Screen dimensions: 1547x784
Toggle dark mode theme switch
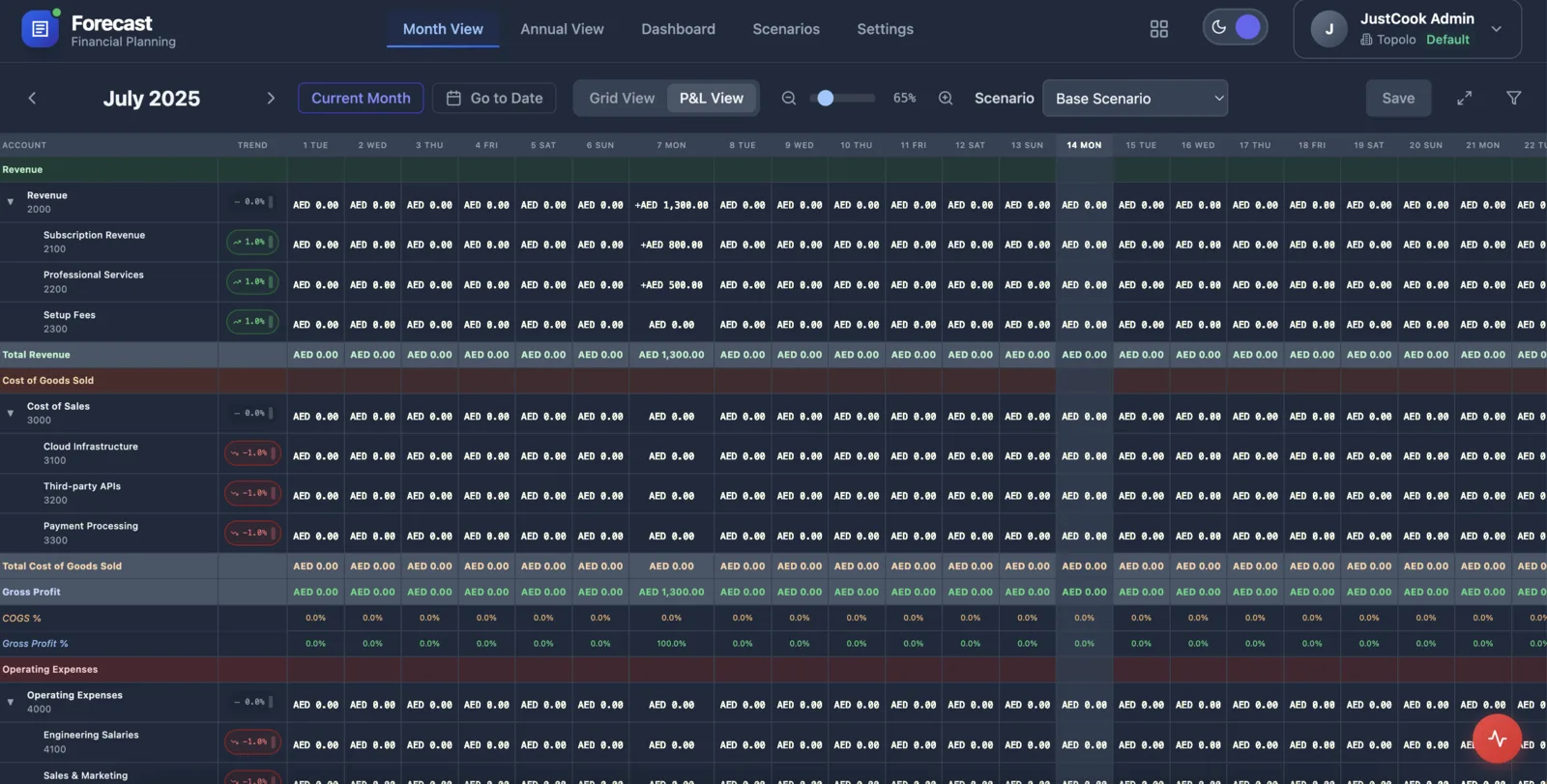(1234, 27)
